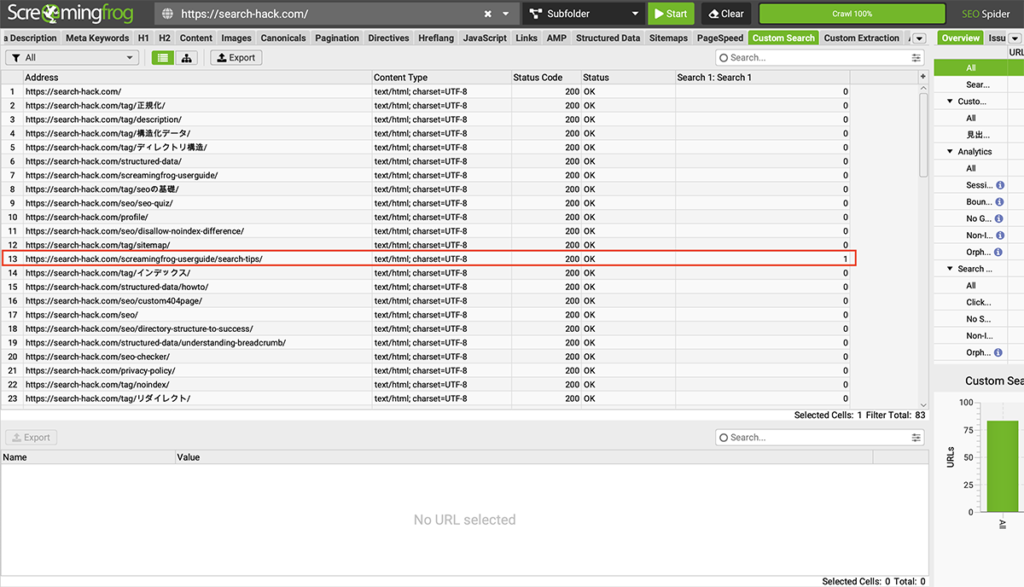Open the PageSpeed tab

point(720,38)
